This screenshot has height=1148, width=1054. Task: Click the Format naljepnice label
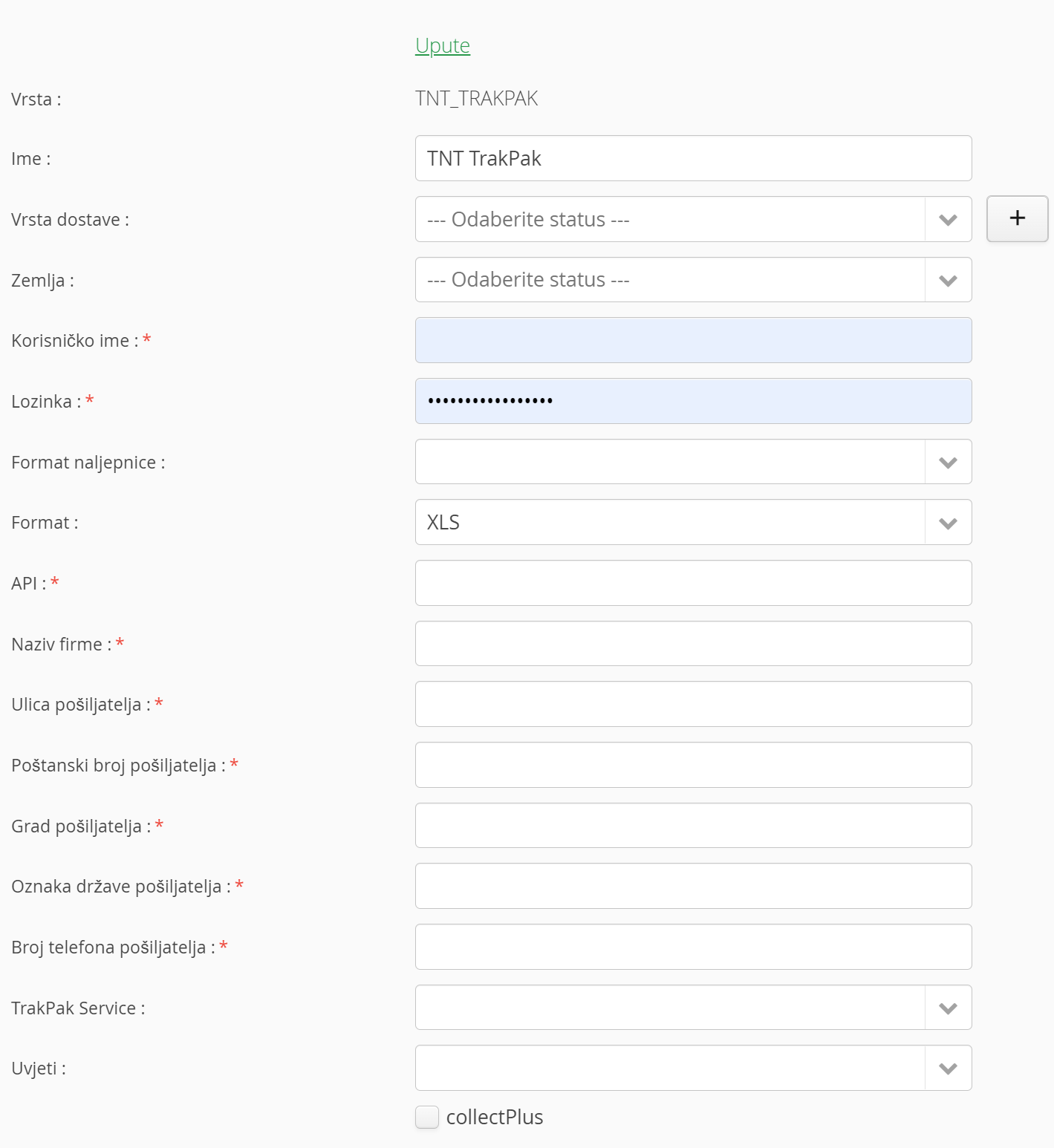[x=88, y=463]
